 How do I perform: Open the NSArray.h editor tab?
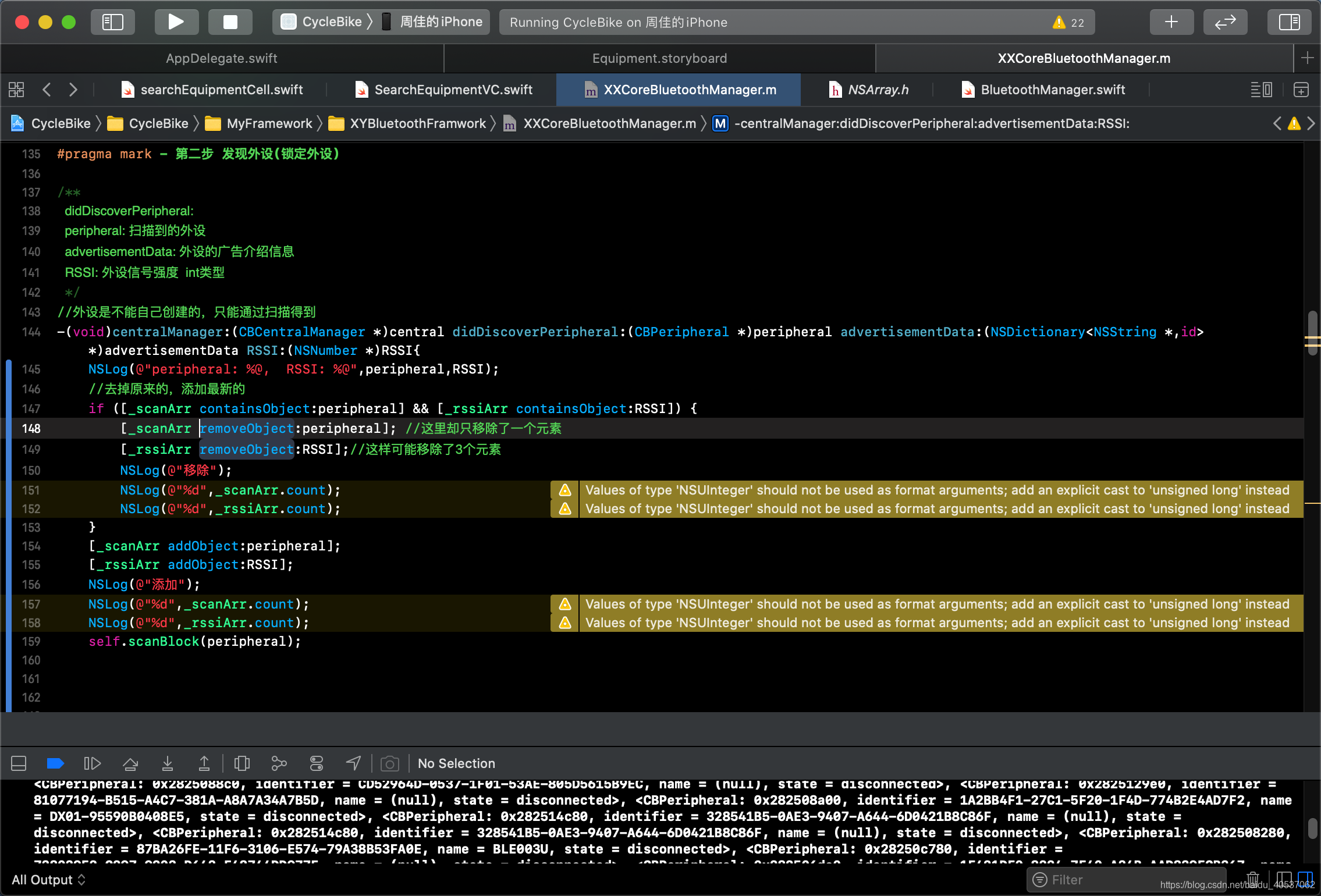coord(868,90)
